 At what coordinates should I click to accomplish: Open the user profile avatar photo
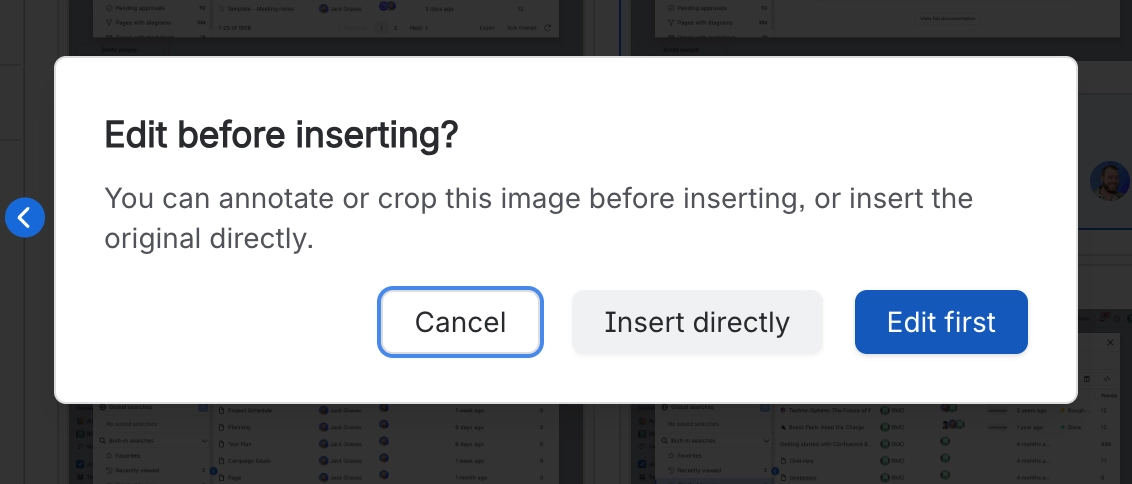tap(1109, 180)
